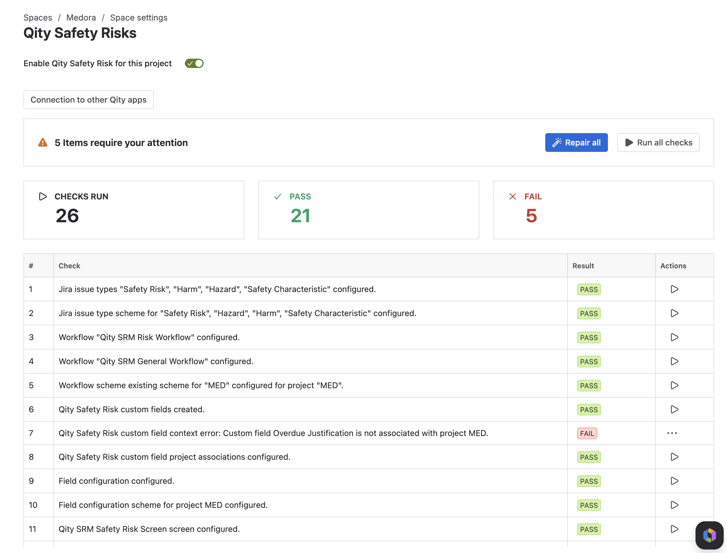Click the fail count 5
Screen dimensions: 726x553
pos(531,216)
